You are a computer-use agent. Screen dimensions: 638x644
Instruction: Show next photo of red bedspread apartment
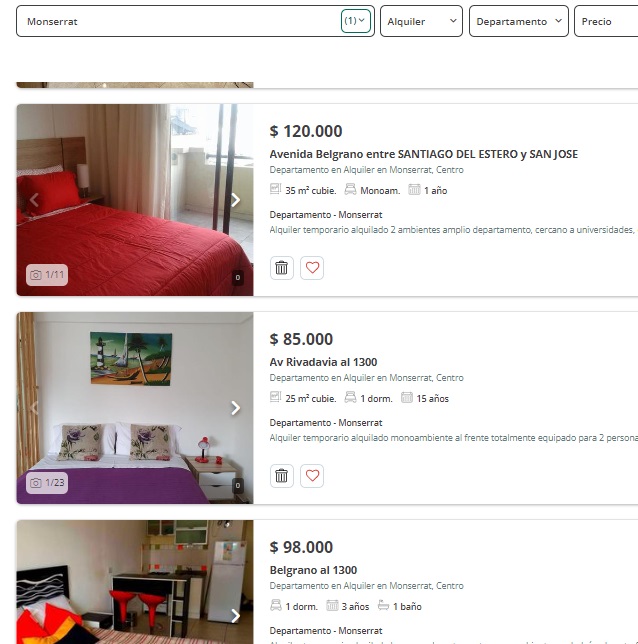pos(235,200)
